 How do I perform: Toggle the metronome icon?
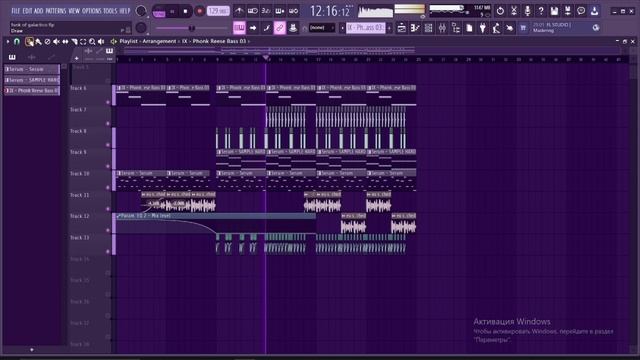(x=239, y=11)
